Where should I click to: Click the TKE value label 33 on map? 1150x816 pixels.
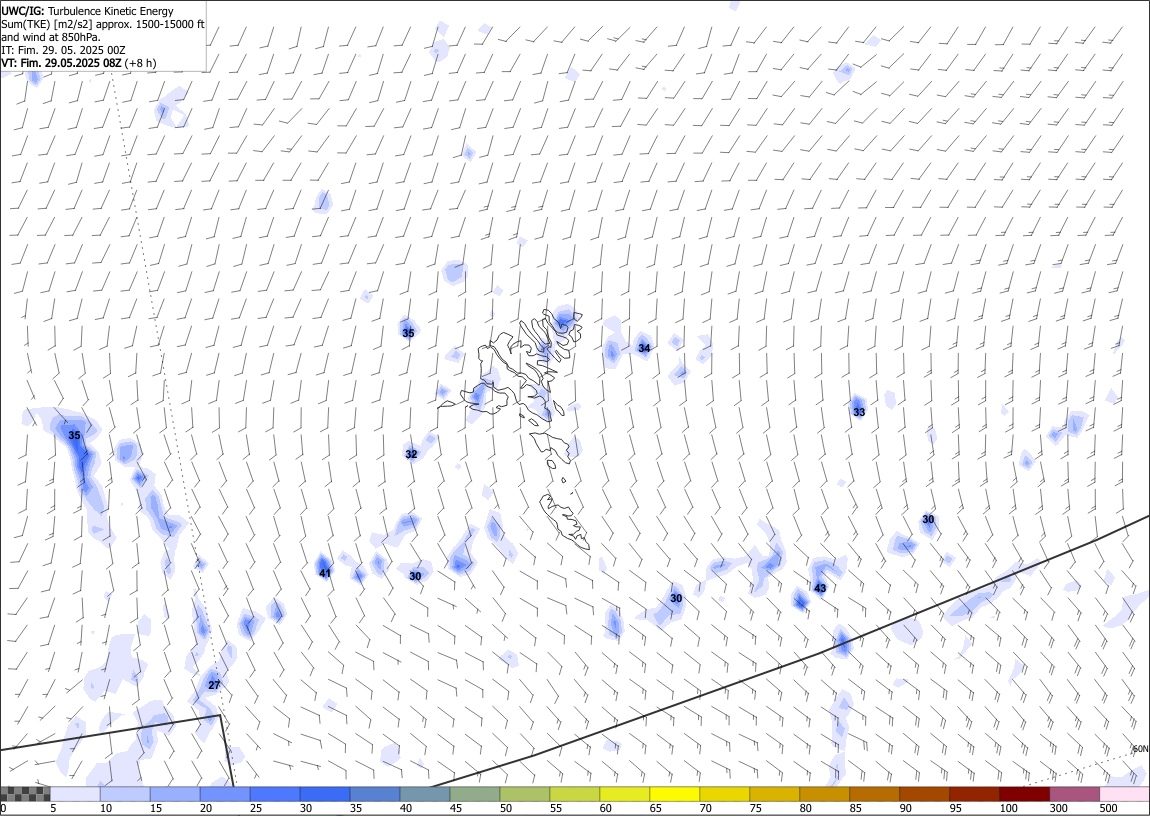[x=859, y=413]
